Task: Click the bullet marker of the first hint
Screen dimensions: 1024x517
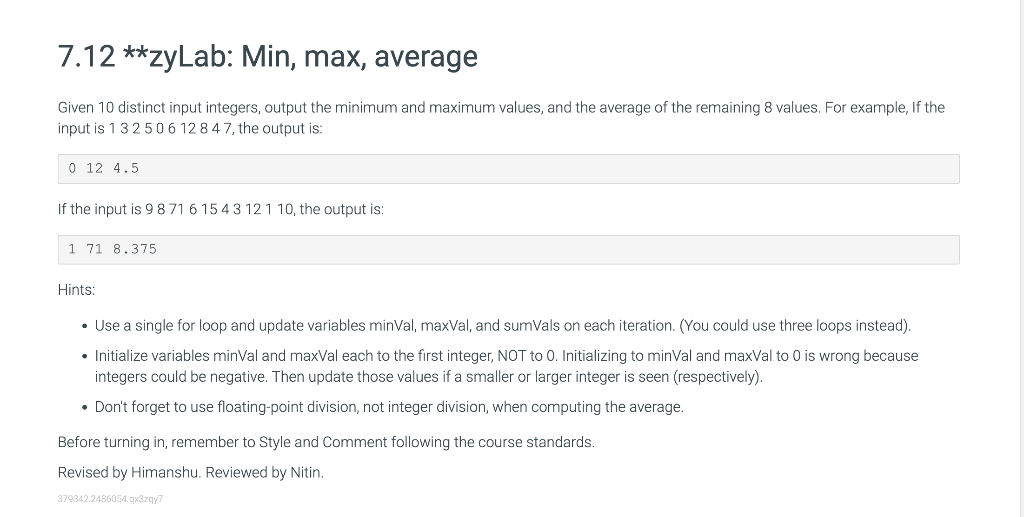Action: coord(85,326)
